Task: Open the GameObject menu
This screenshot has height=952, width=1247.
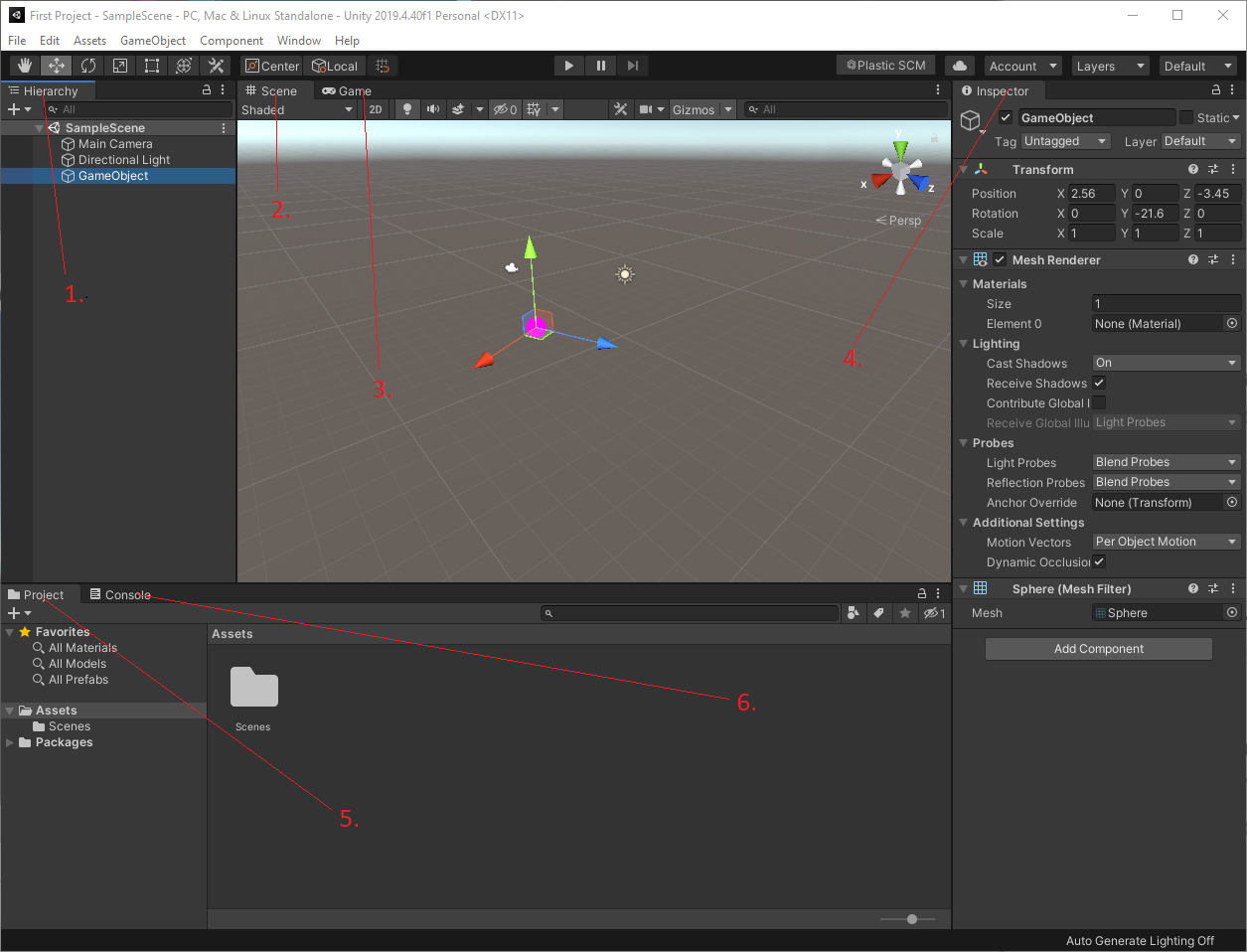Action: (153, 40)
